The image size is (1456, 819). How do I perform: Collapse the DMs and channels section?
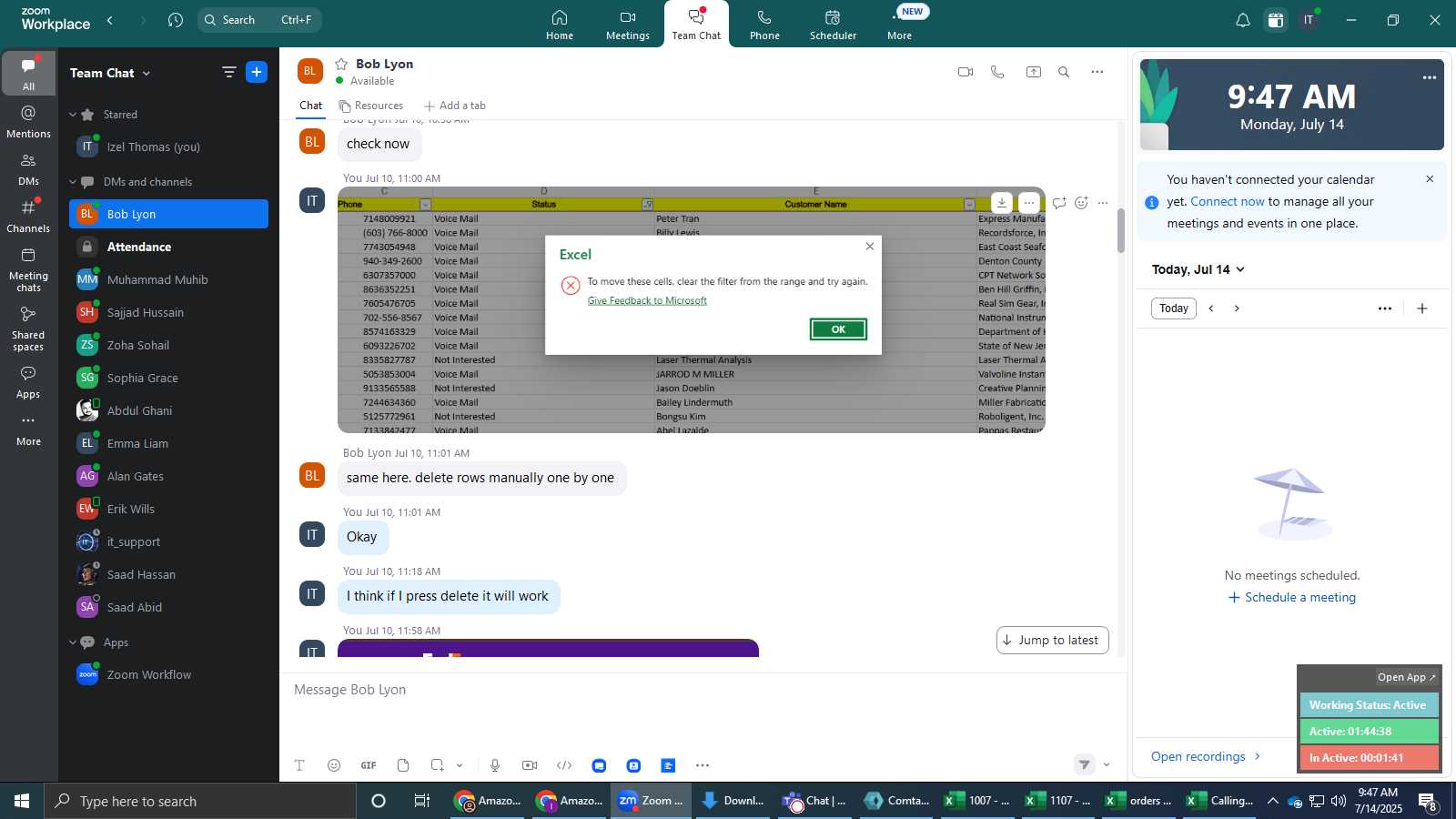pos(73,182)
